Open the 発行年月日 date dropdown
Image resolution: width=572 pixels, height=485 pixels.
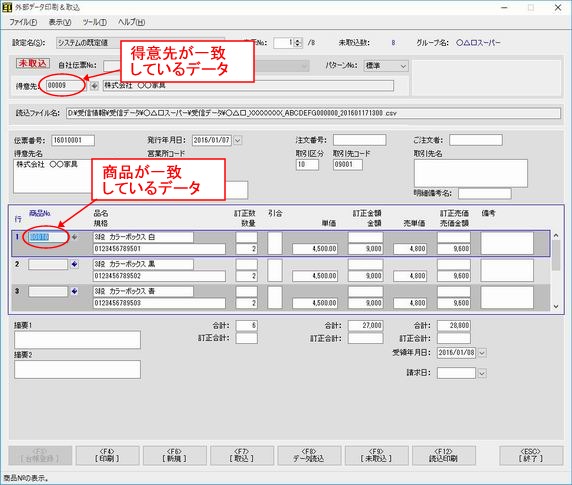tap(237, 140)
